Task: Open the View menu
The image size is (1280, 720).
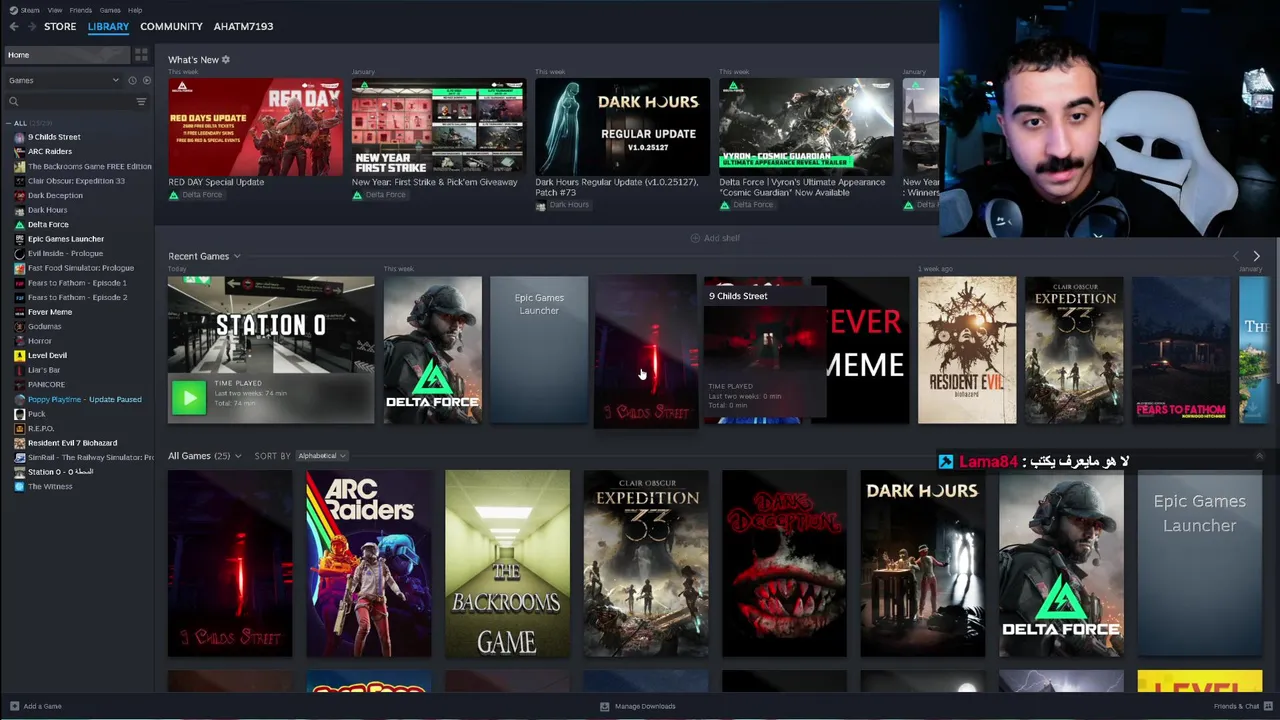Action: coord(54,10)
